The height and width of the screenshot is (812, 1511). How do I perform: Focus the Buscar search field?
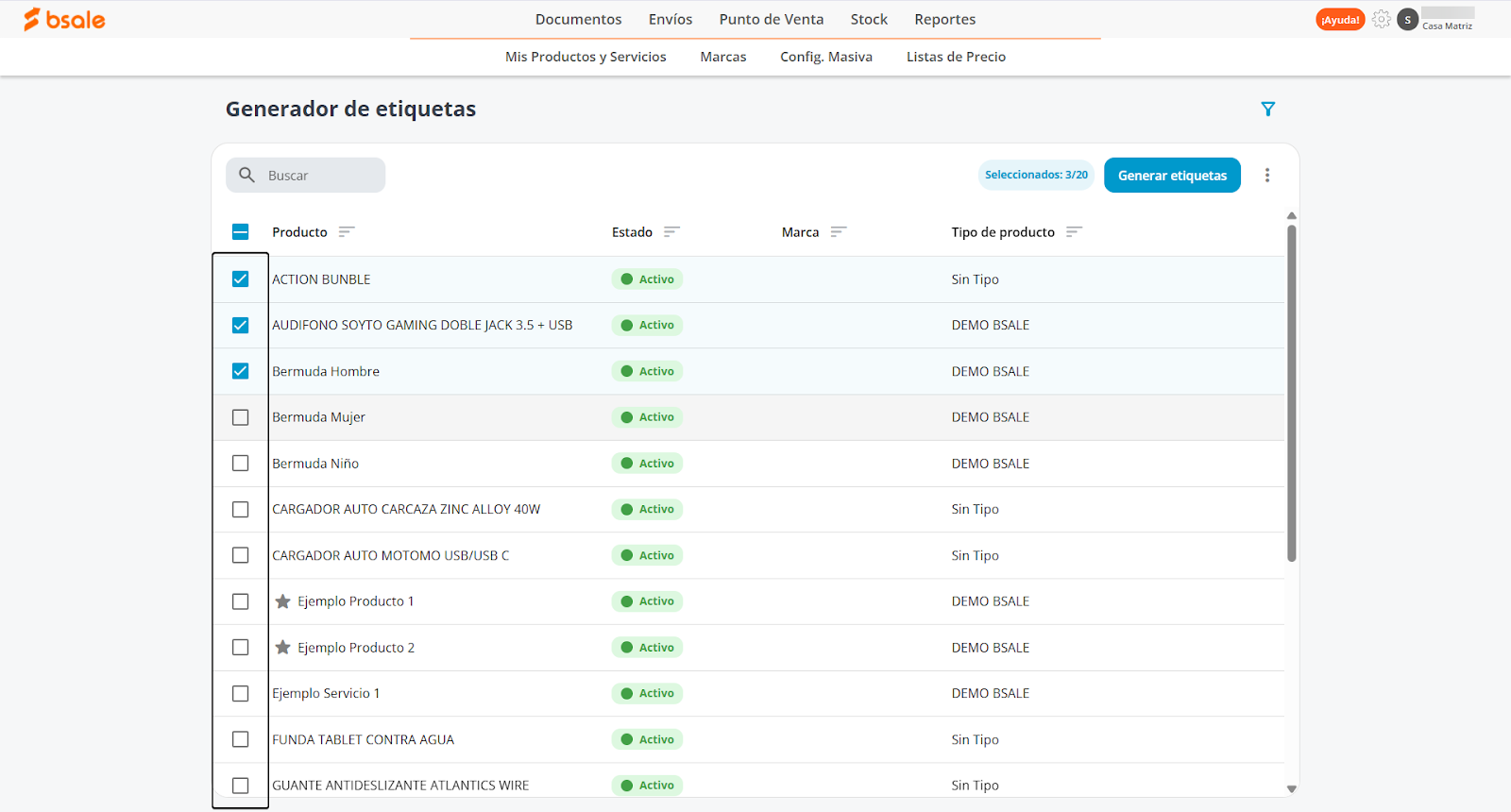coord(305,175)
